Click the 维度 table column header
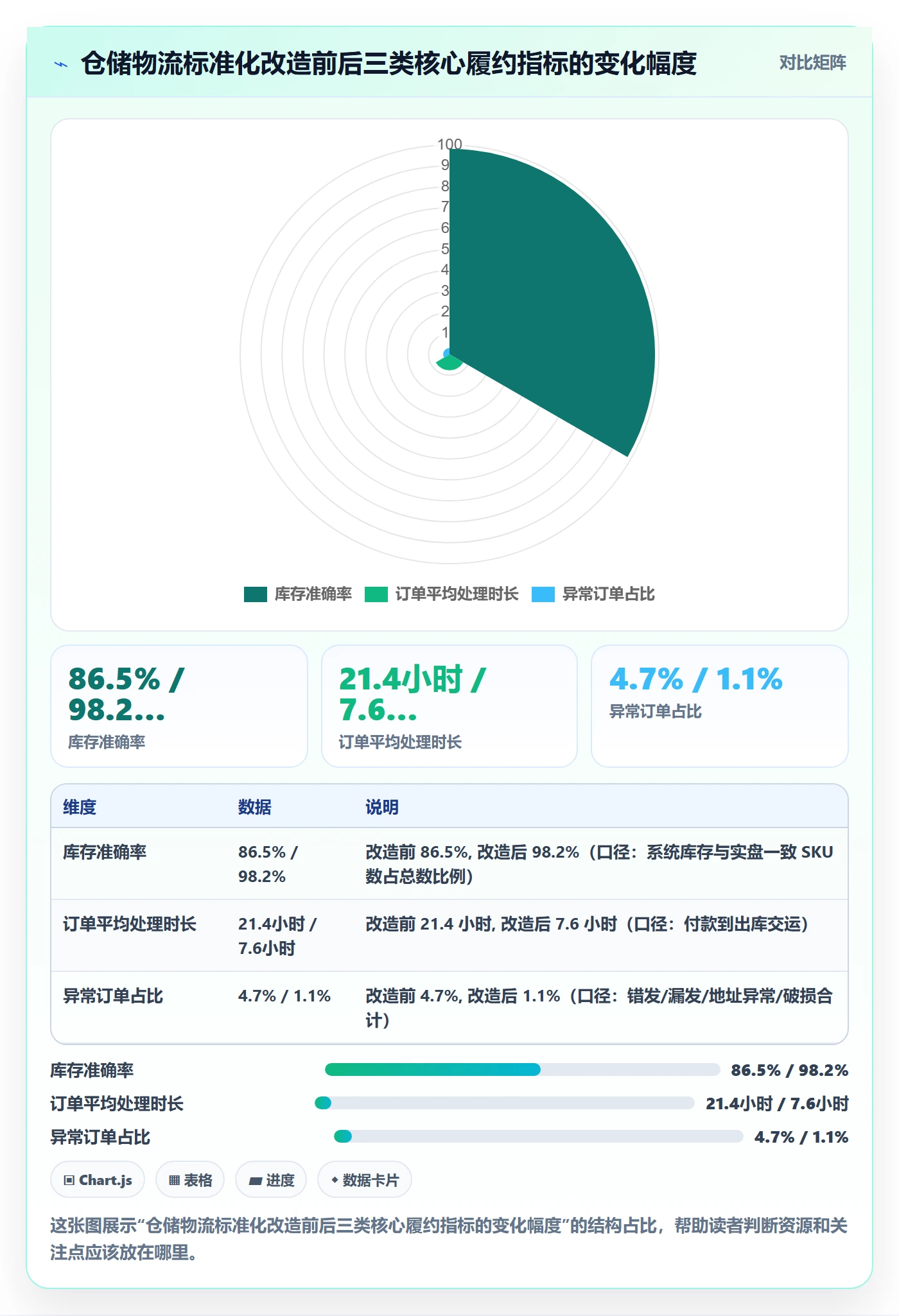The image size is (899, 1316). coord(80,807)
